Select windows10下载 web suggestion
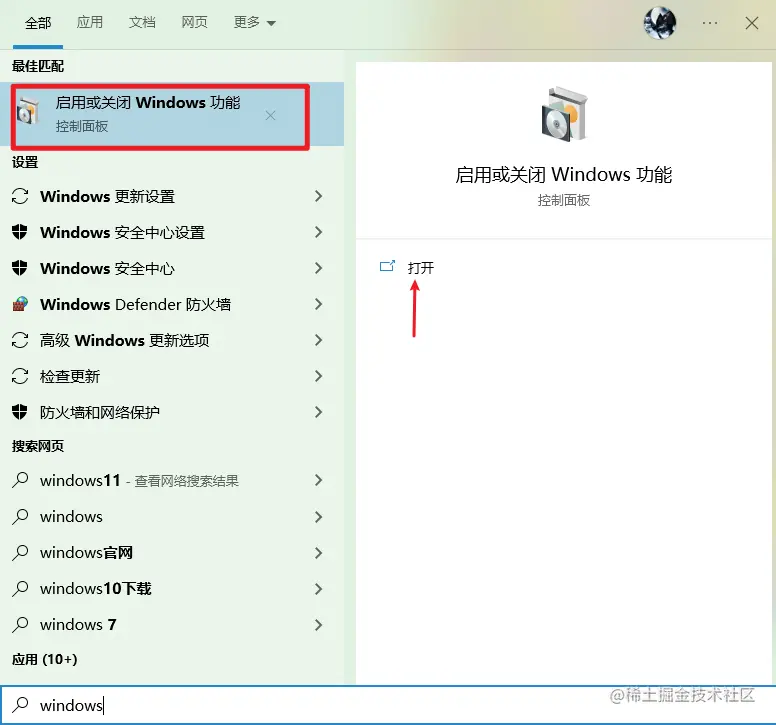Viewport: 776px width, 725px height. (x=172, y=589)
